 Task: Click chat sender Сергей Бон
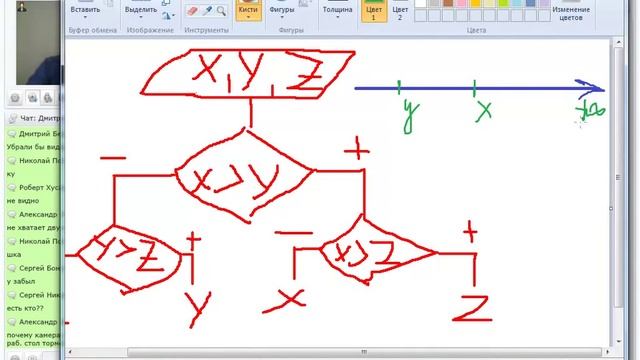[40, 268]
